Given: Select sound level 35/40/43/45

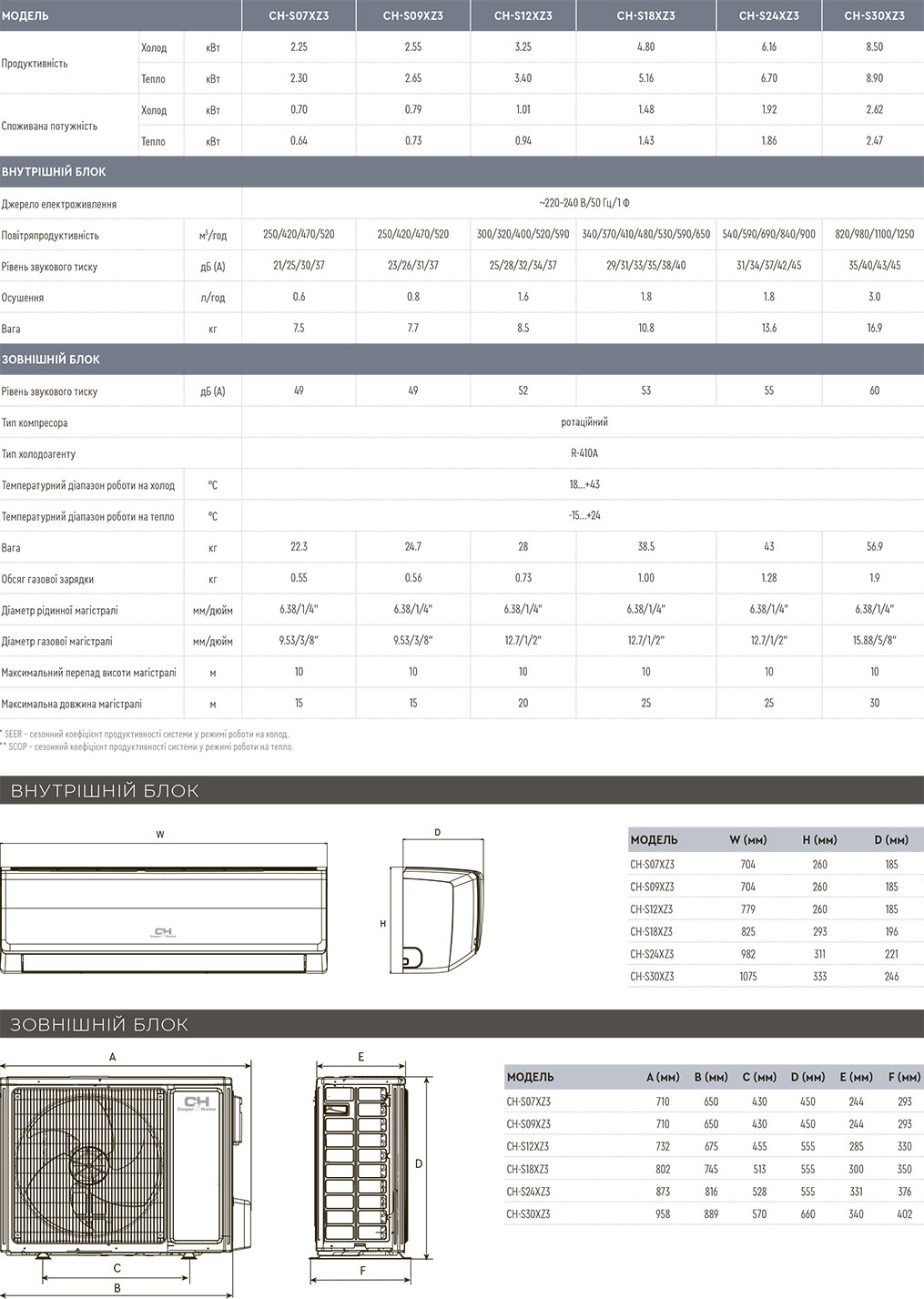Looking at the screenshot, I should pos(875,266).
